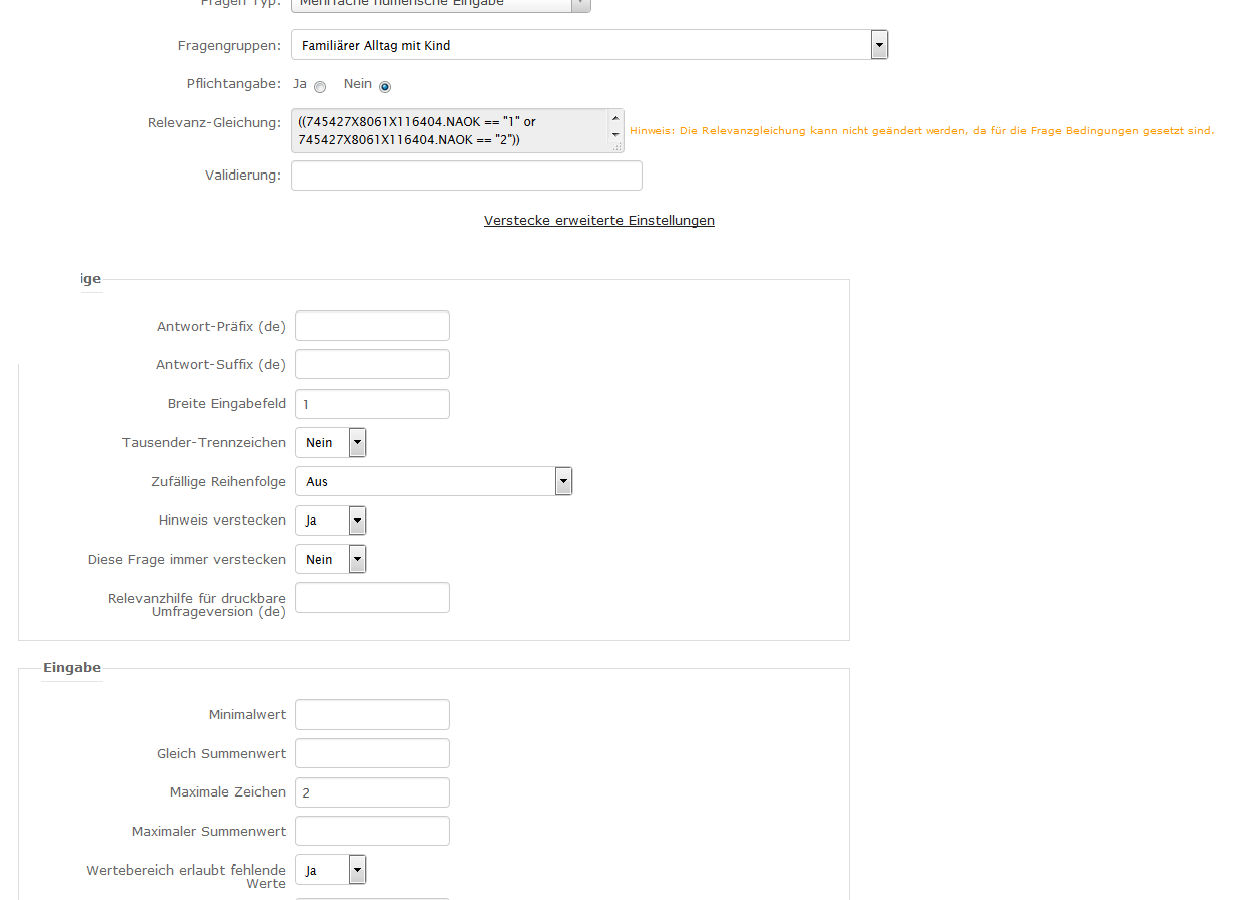This screenshot has height=900, width=1234.
Task: Click the Relevanzhilfe für druckbare Umfrageversion field
Action: point(372,598)
